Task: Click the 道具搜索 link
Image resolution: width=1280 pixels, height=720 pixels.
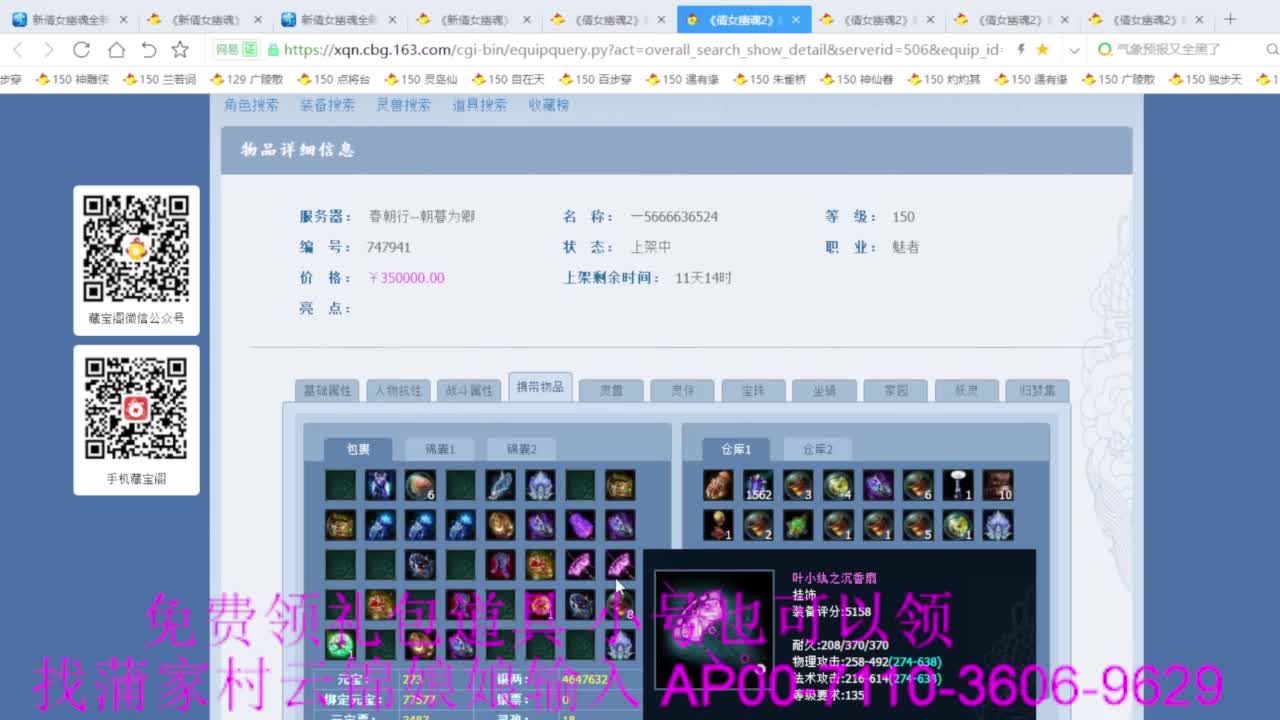Action: 478,105
